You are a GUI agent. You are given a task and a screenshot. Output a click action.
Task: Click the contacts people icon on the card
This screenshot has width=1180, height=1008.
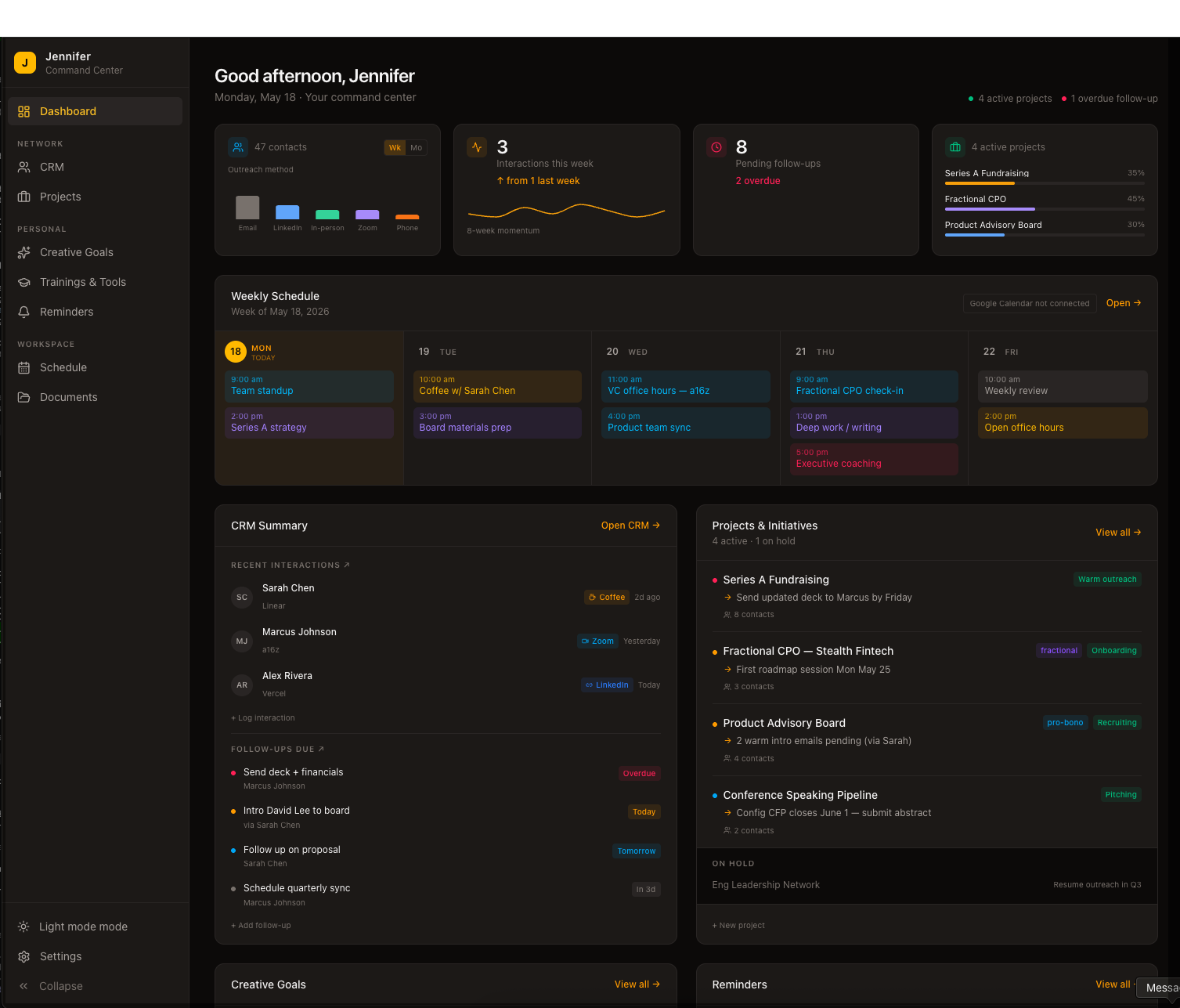pyautogui.click(x=238, y=147)
